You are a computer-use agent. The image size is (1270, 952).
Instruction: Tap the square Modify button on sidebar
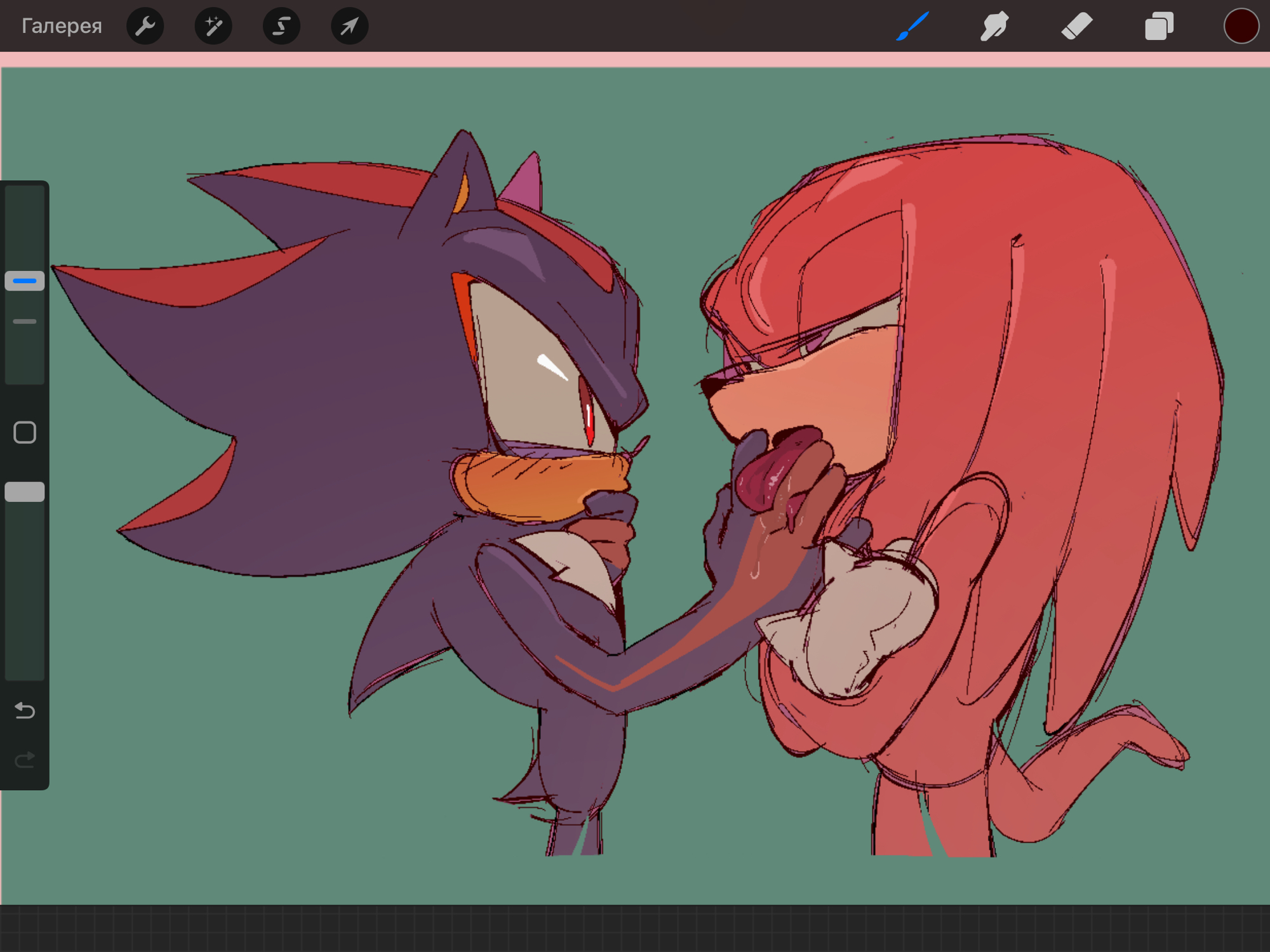coord(25,432)
